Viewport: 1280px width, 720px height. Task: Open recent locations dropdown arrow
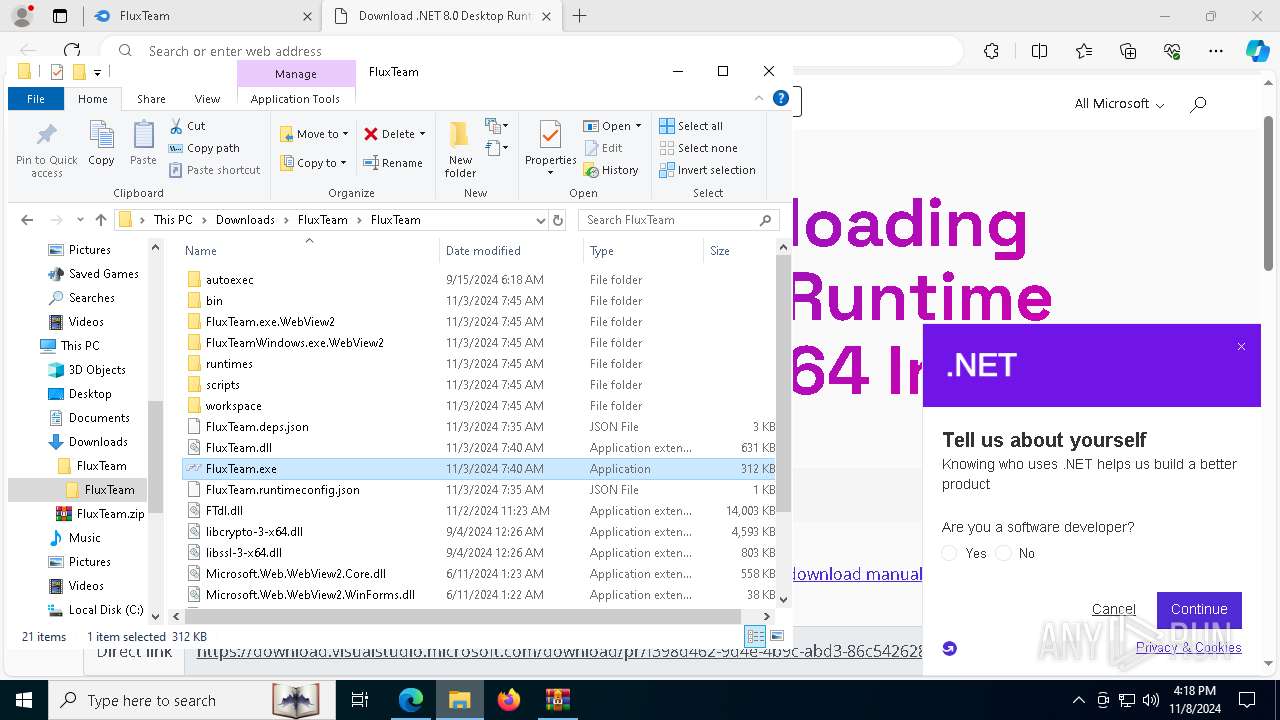(x=80, y=220)
